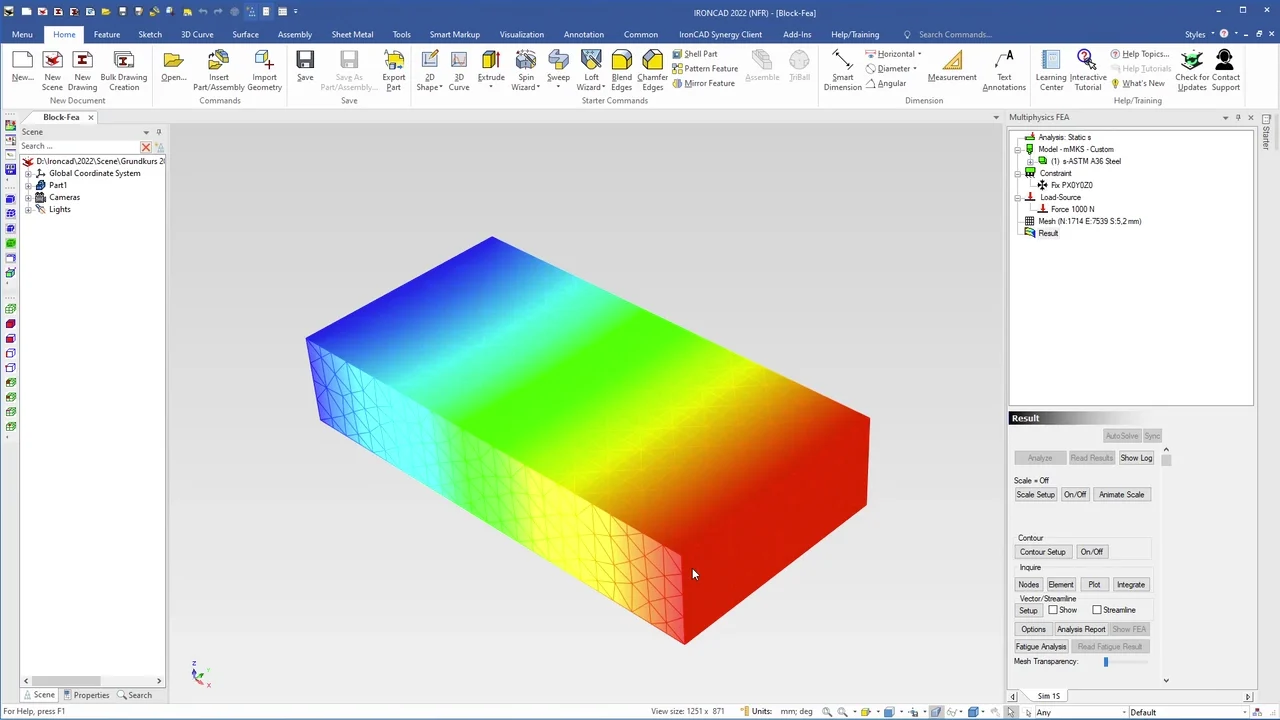Open Interactive Tutorial icon
1280x720 pixels.
(x=1087, y=61)
